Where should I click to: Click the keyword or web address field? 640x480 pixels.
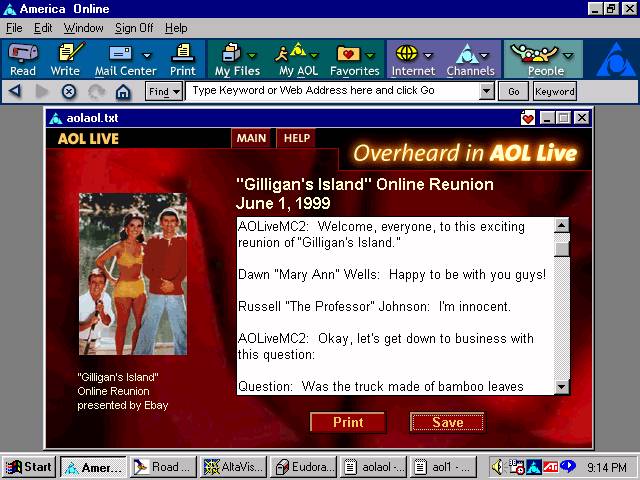[332, 91]
